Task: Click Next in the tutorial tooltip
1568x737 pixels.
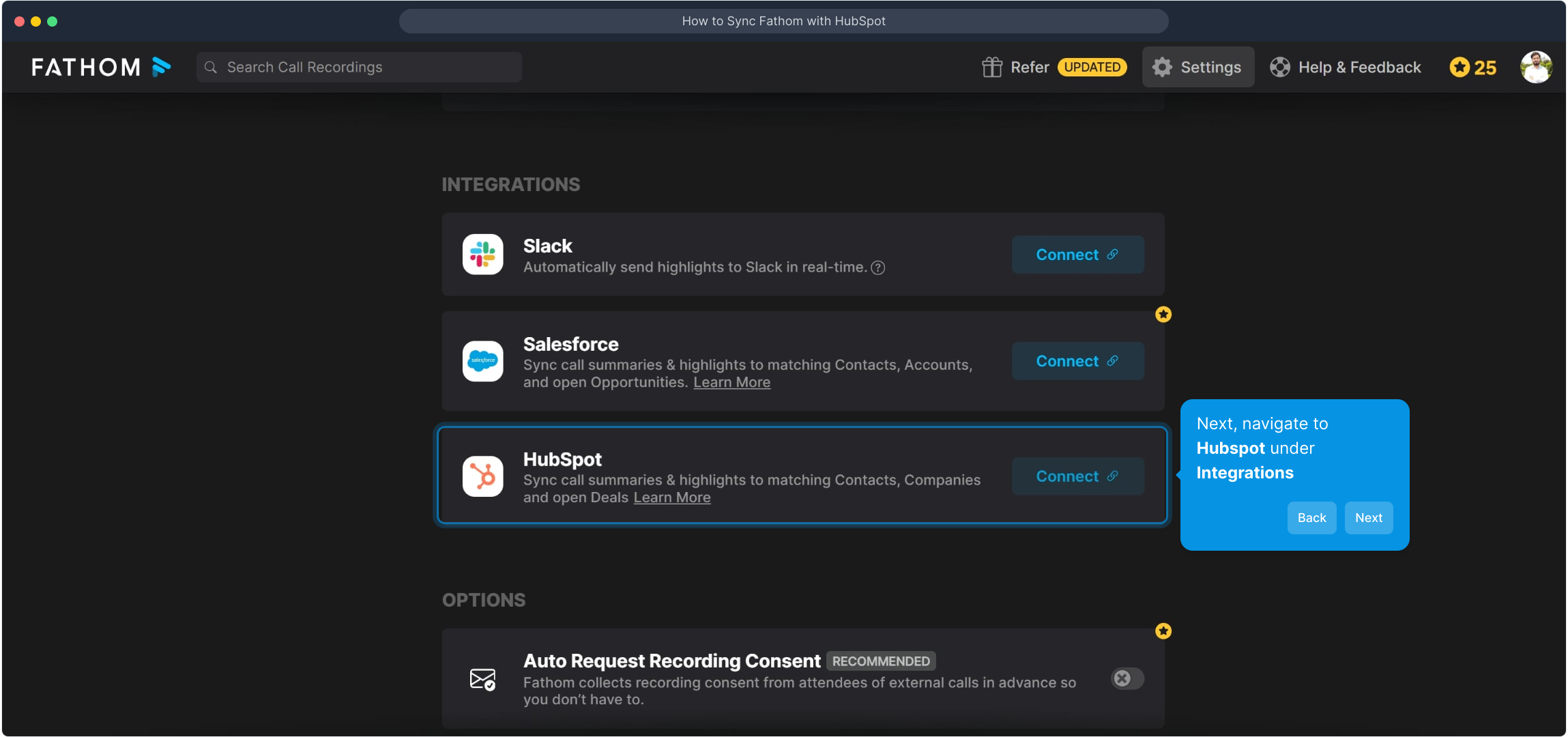Action: [1369, 518]
